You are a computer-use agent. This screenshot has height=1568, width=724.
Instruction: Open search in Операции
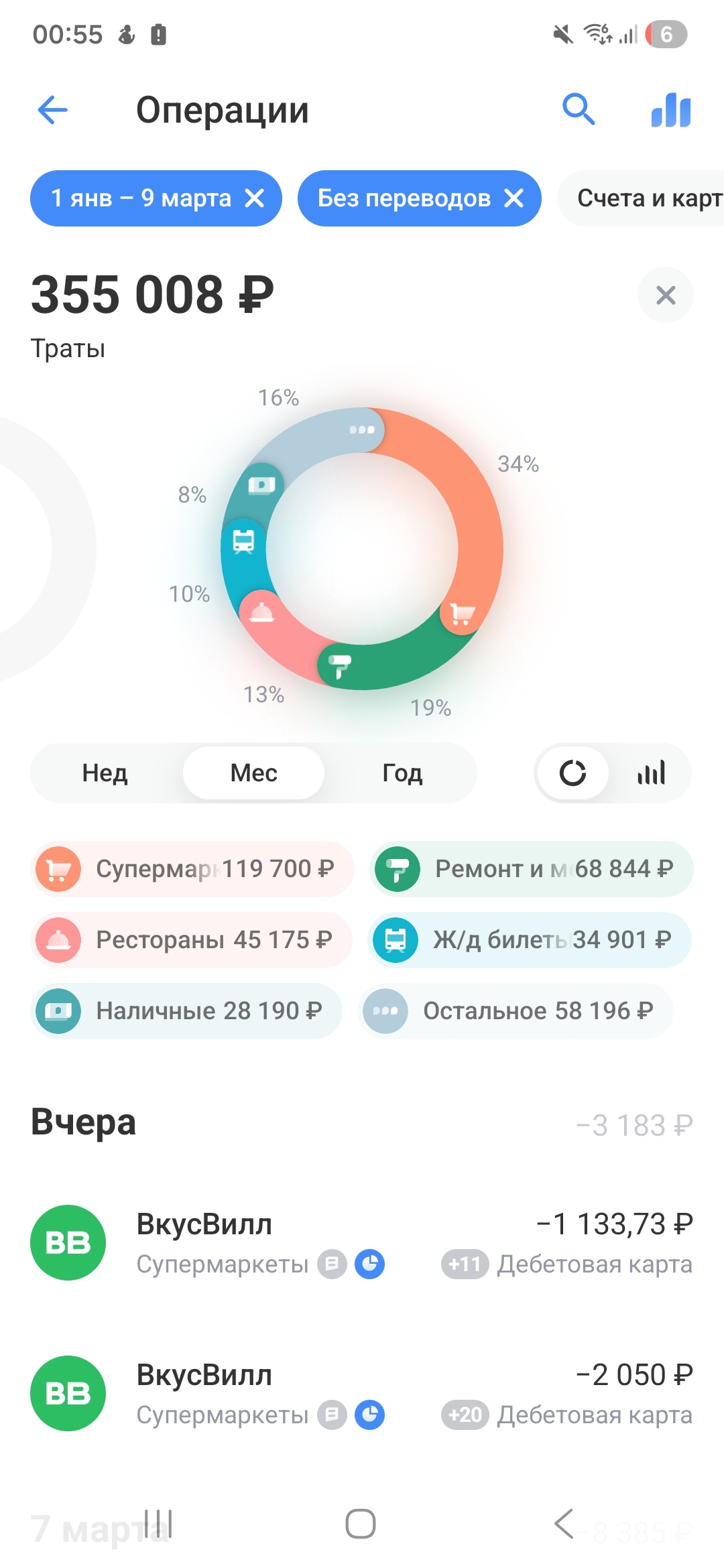click(x=579, y=109)
